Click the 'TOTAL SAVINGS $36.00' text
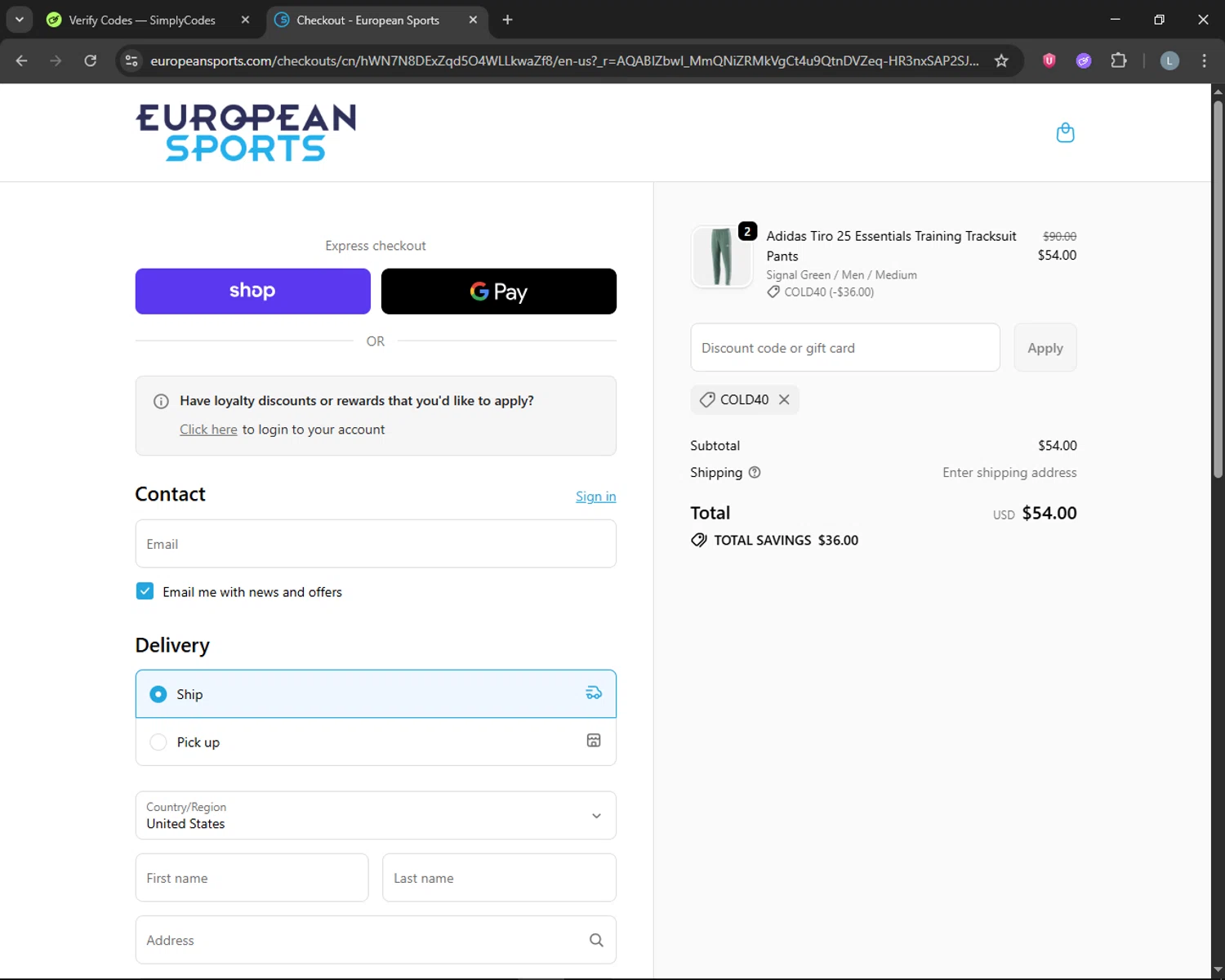Screen dimensions: 1225x980 click(x=786, y=540)
